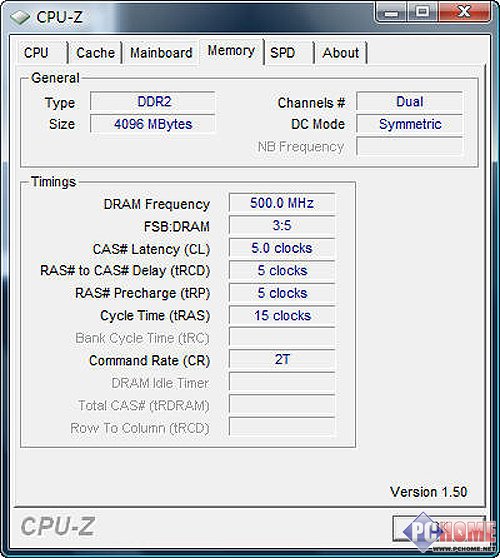This screenshot has height=558, width=500.
Task: Select the 500.0 MHz DRAM Frequency value
Action: coord(282,203)
